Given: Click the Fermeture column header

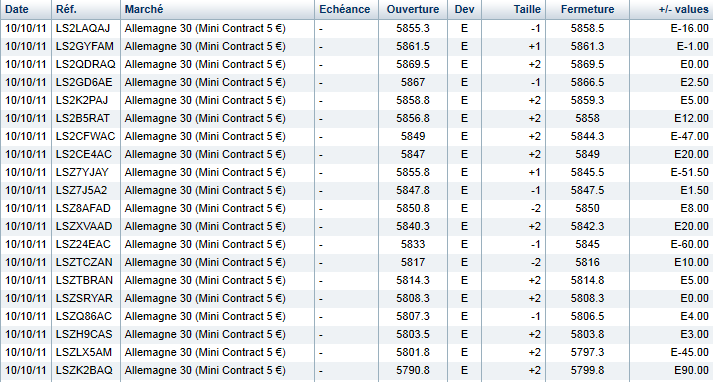Looking at the screenshot, I should (587, 9).
